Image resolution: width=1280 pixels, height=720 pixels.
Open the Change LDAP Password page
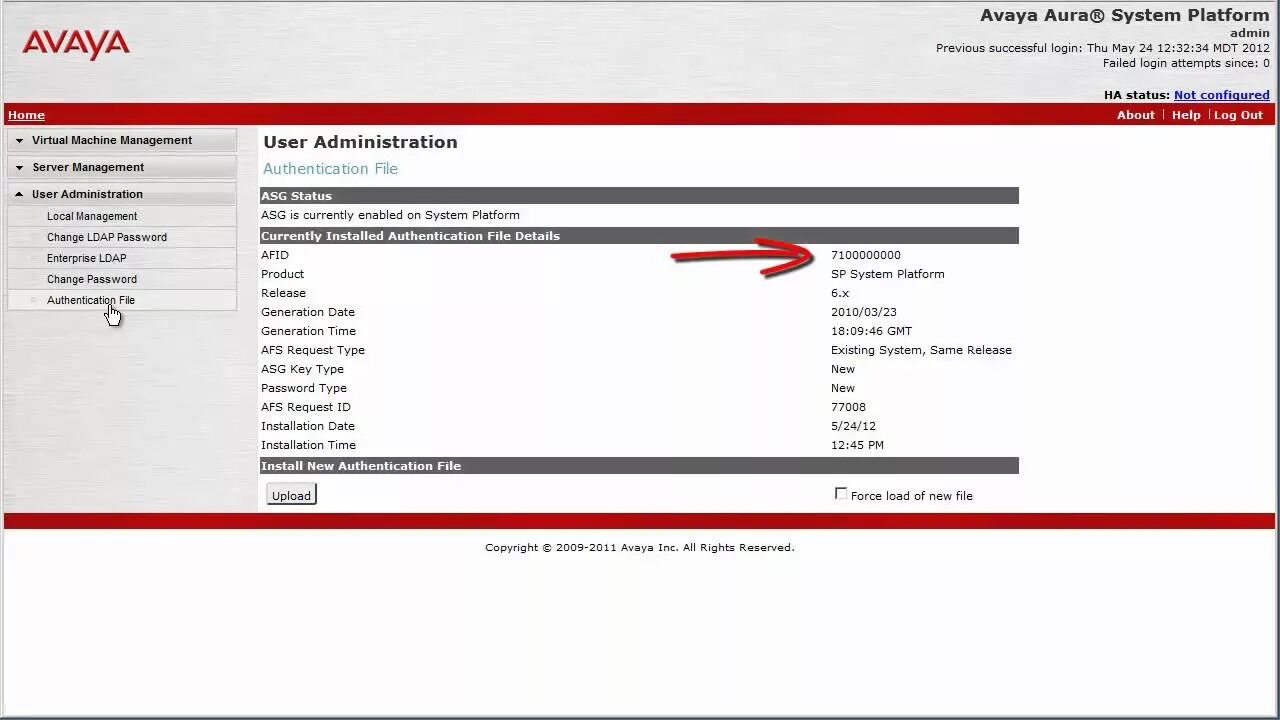coord(105,237)
